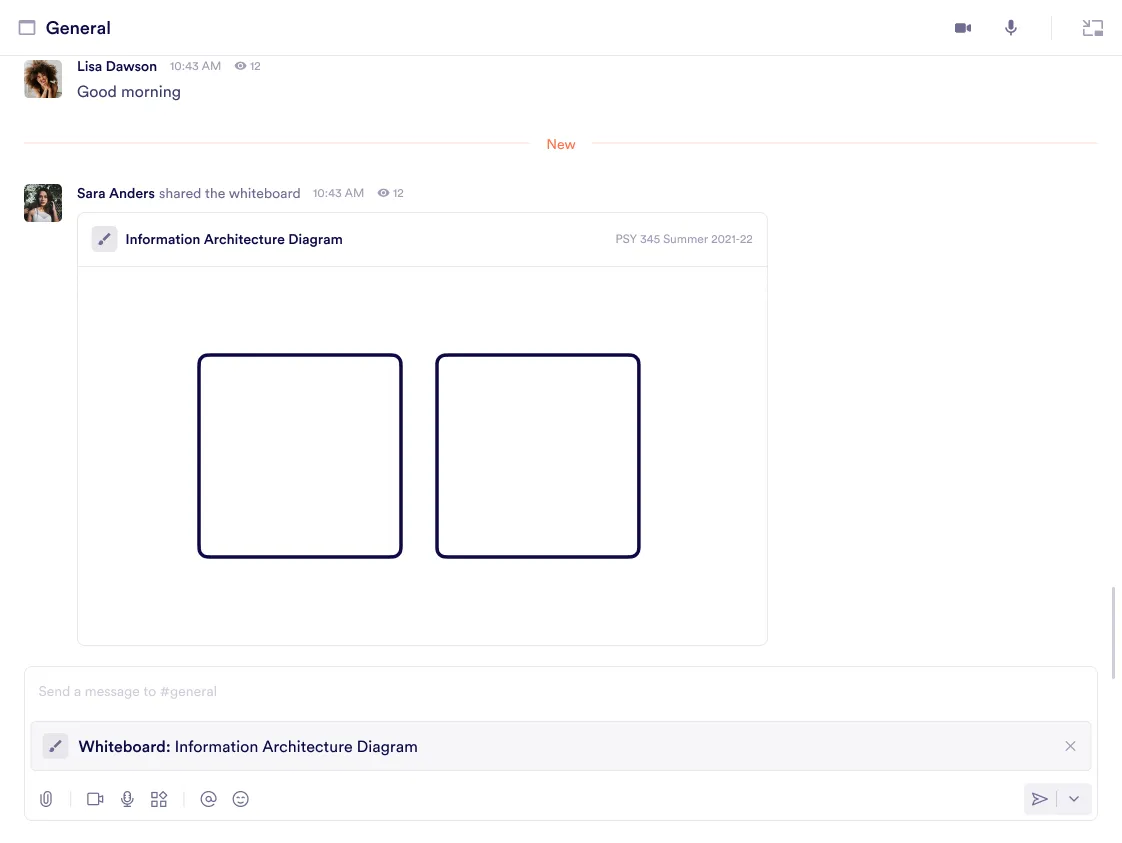
Task: Click the chat scrollbar thumb
Action: (1113, 618)
